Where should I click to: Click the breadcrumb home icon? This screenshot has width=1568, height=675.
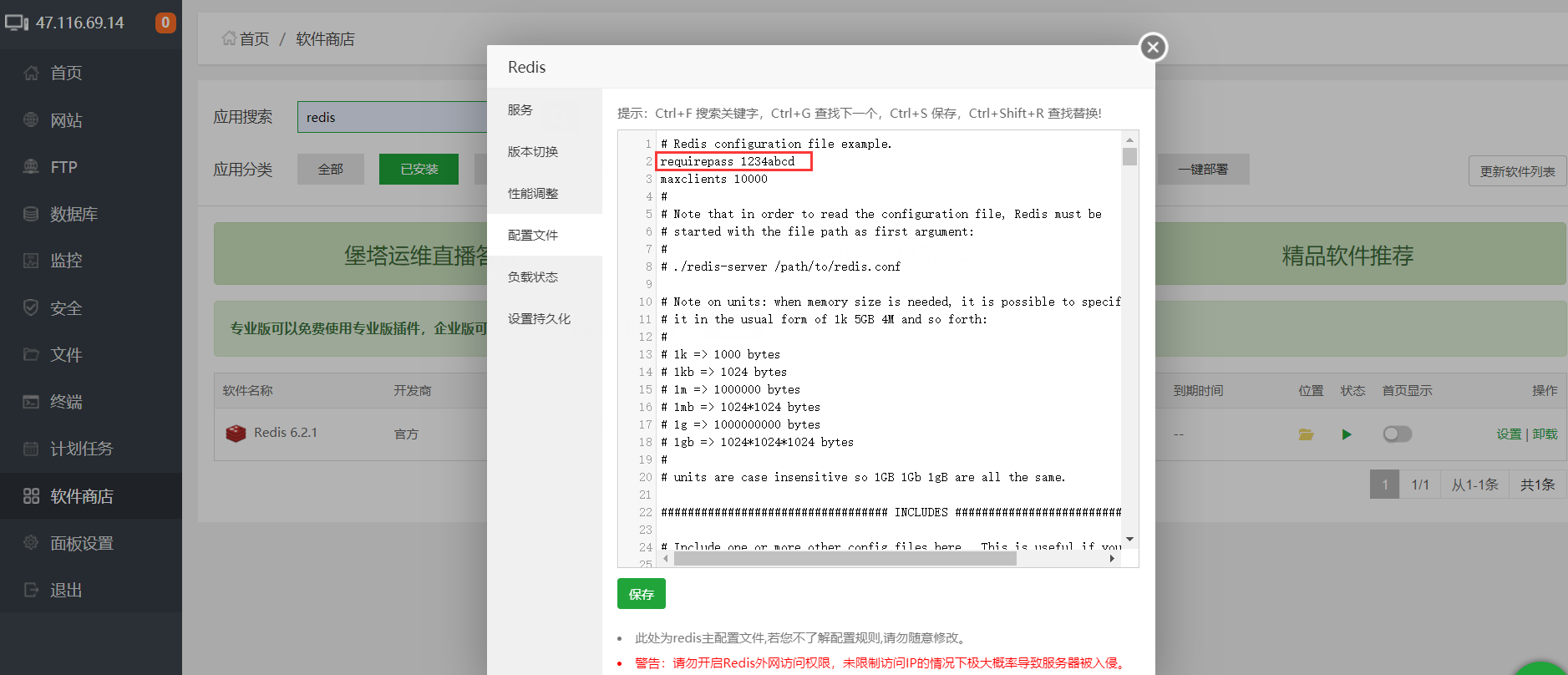click(x=229, y=38)
